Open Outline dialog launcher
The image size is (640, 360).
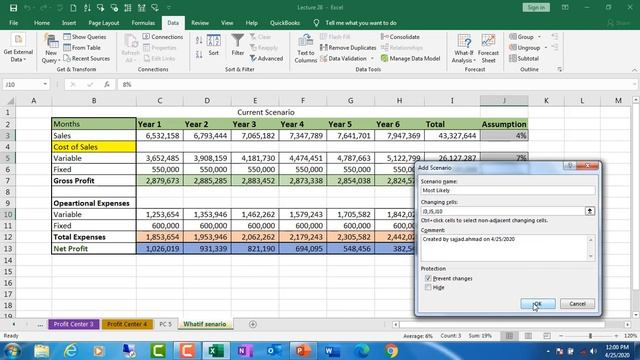[x=560, y=70]
